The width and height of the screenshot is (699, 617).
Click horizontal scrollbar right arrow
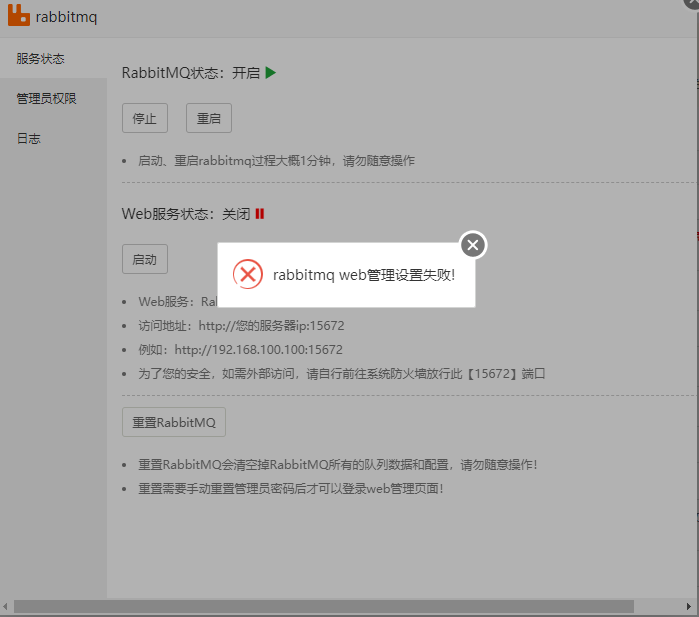[689, 606]
